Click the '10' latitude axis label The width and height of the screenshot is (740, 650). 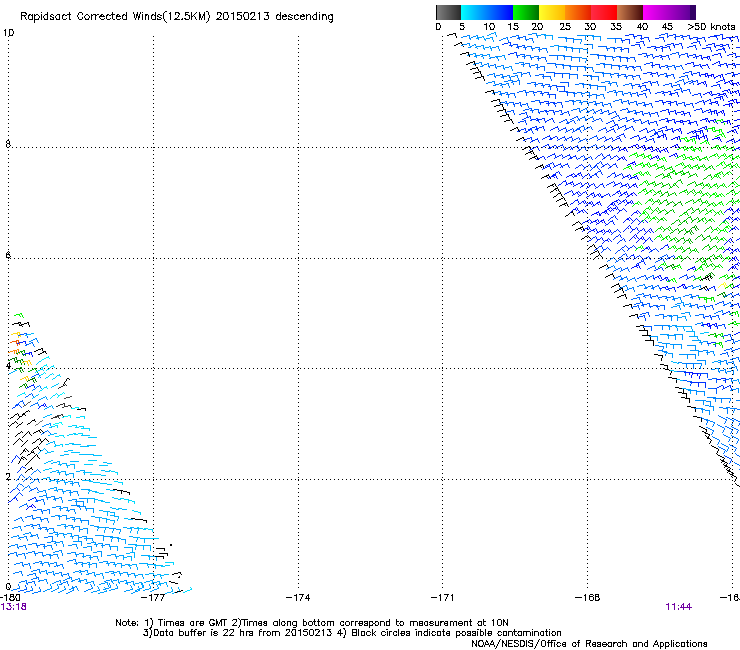pyautogui.click(x=8, y=33)
